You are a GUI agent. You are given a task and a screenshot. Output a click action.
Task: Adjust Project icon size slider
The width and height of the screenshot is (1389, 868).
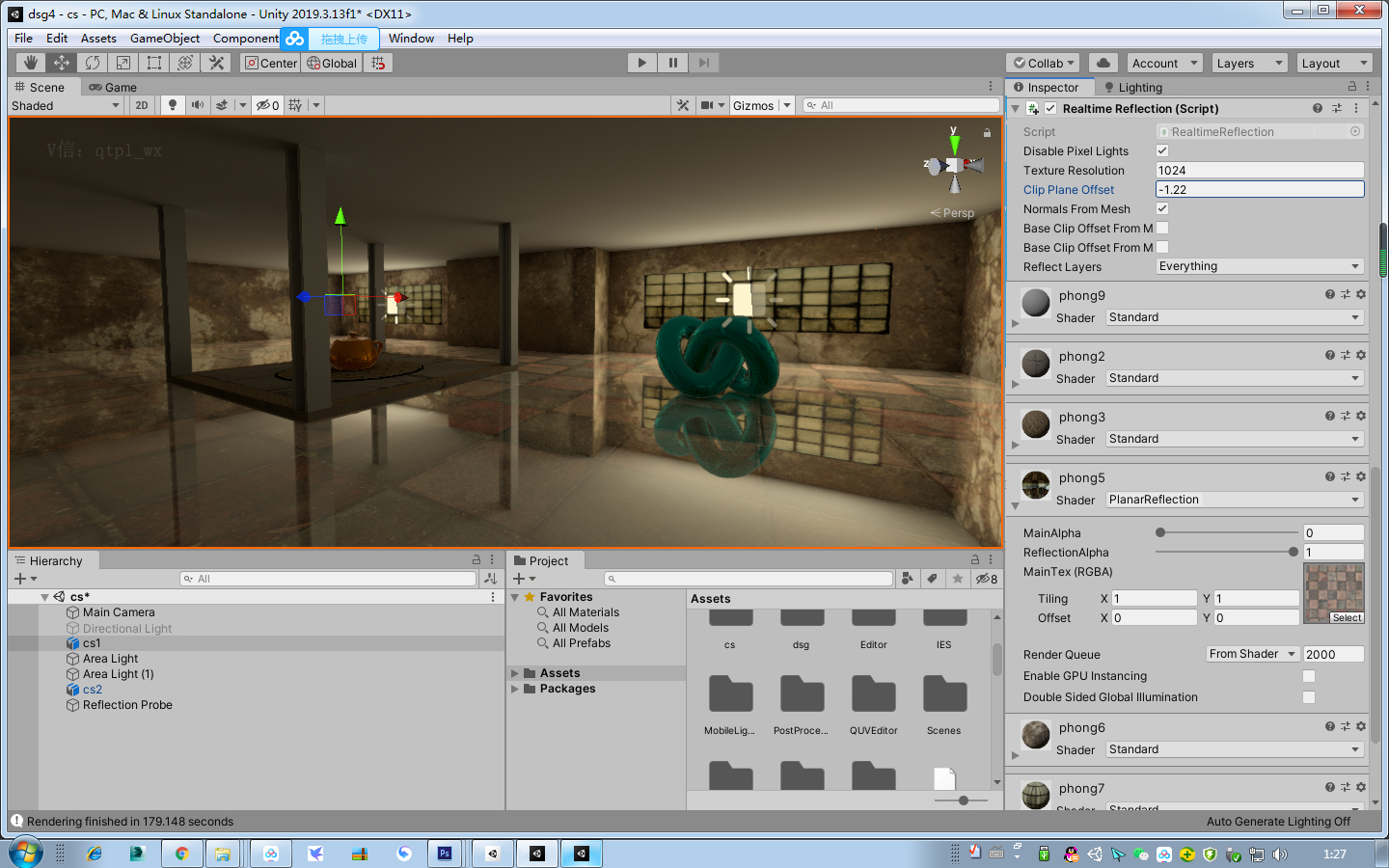[x=960, y=800]
